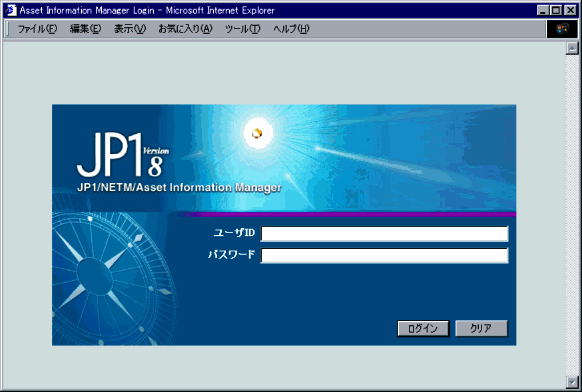The width and height of the screenshot is (582, 392).
Task: Click the Internet Explorer title bar icon
Action: (x=11, y=10)
